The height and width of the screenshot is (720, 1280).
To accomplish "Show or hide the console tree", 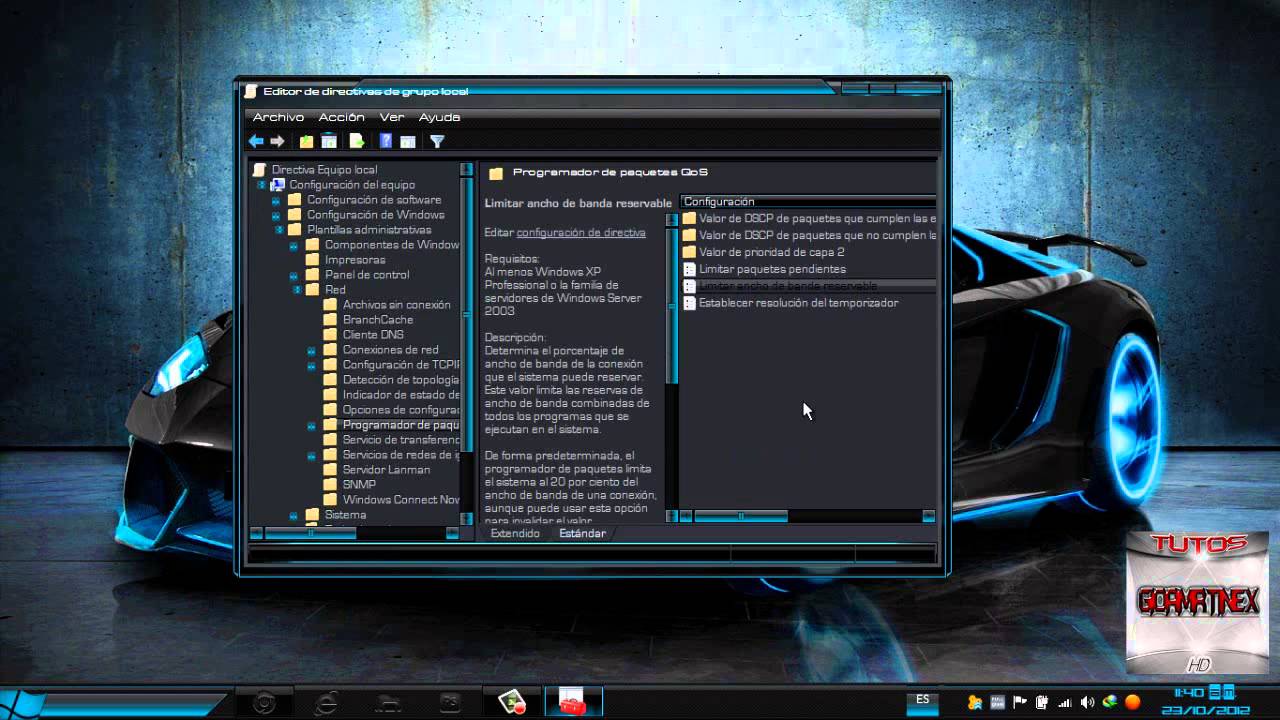I will click(328, 142).
